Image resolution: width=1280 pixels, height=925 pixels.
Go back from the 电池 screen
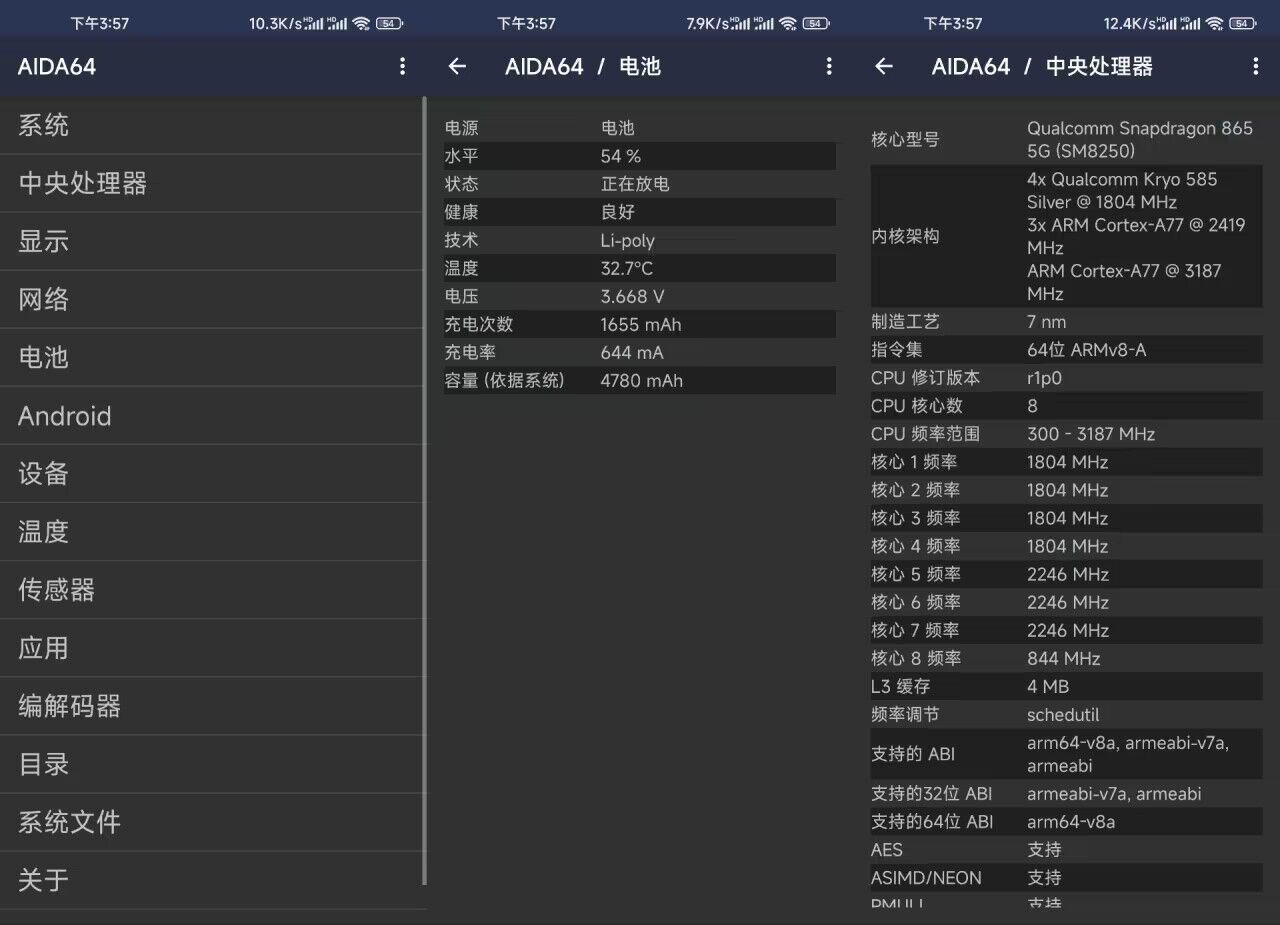point(457,66)
